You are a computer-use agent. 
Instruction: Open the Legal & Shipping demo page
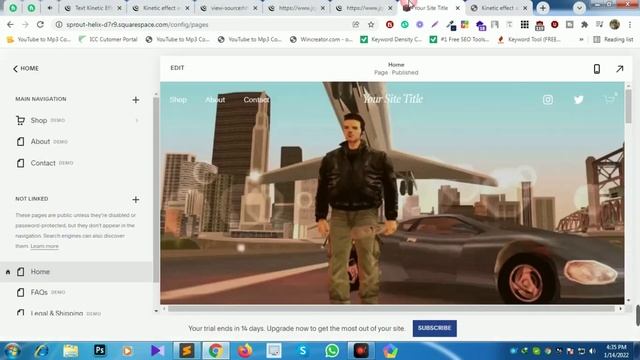(57, 313)
